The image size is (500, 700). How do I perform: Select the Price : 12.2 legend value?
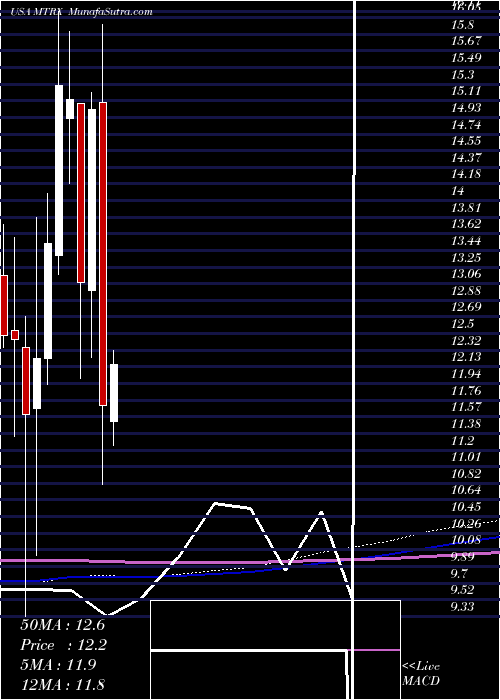tap(62, 645)
